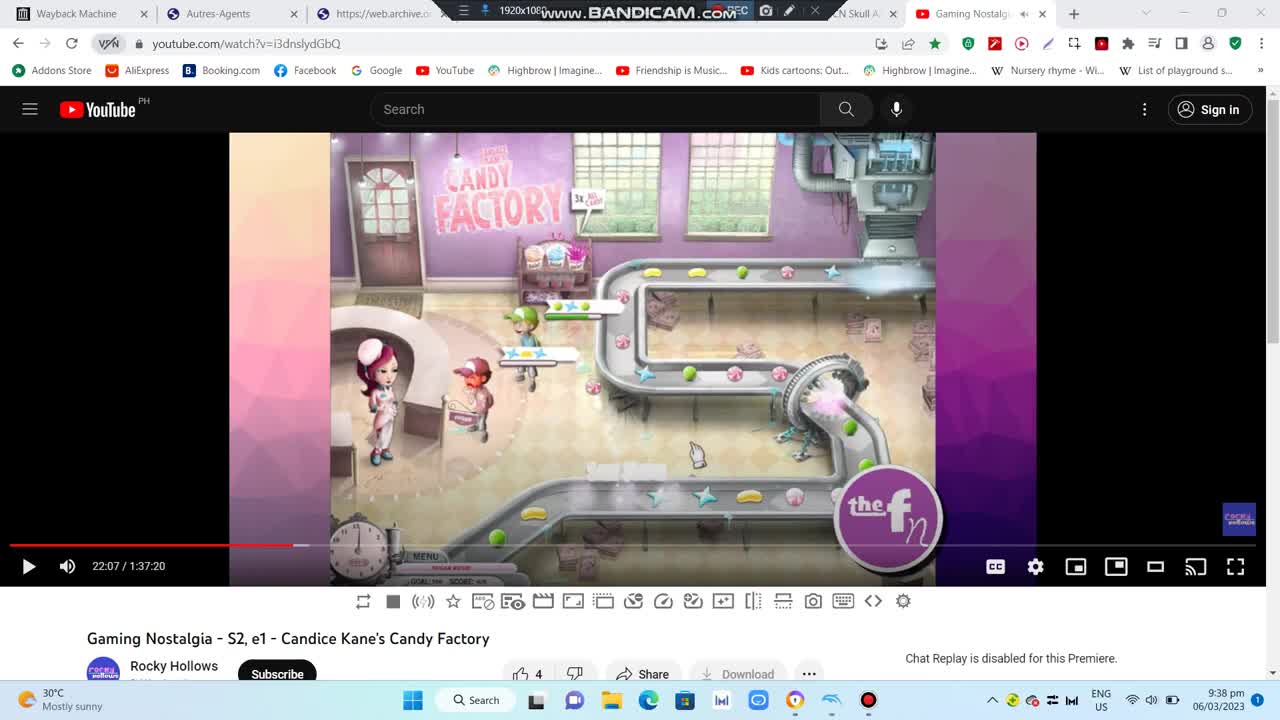The image size is (1280, 720).
Task: Click the code brackets icon below player
Action: coord(873,601)
